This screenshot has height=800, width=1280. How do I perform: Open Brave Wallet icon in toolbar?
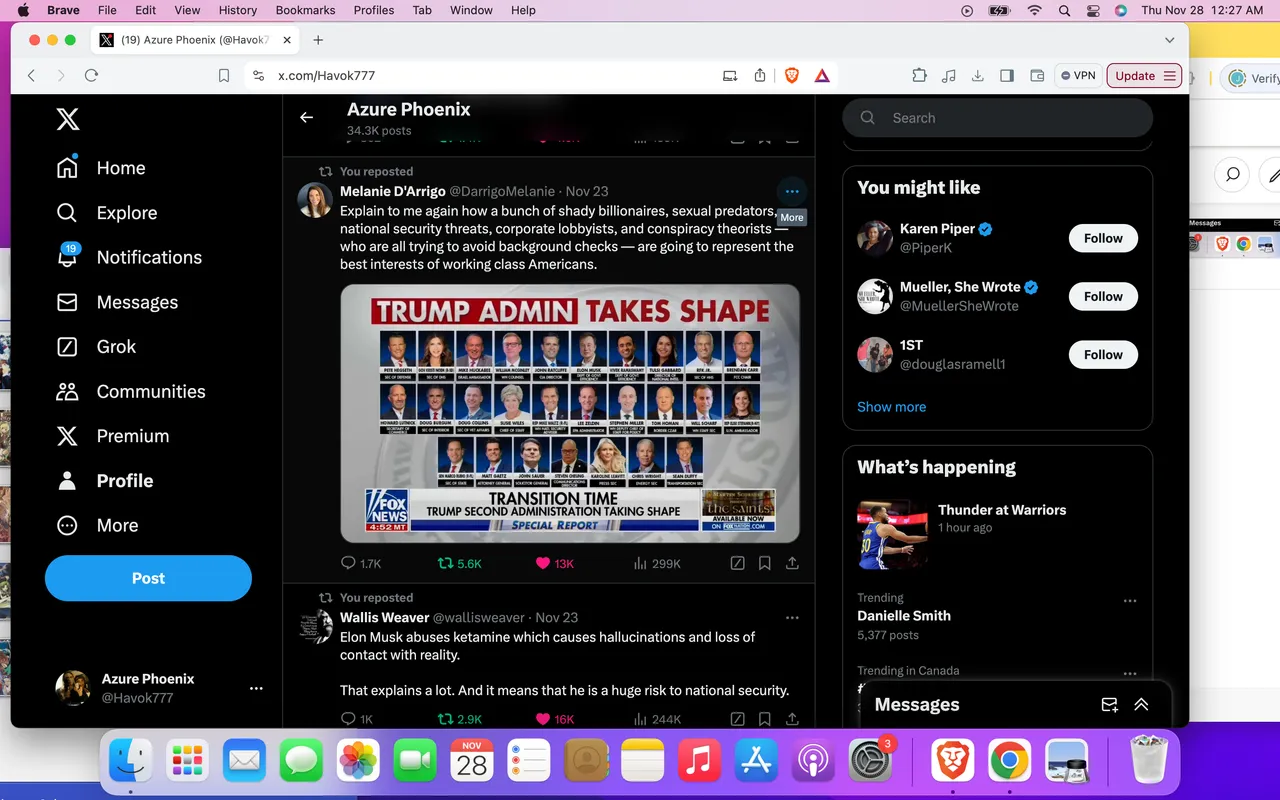pyautogui.click(x=1037, y=76)
